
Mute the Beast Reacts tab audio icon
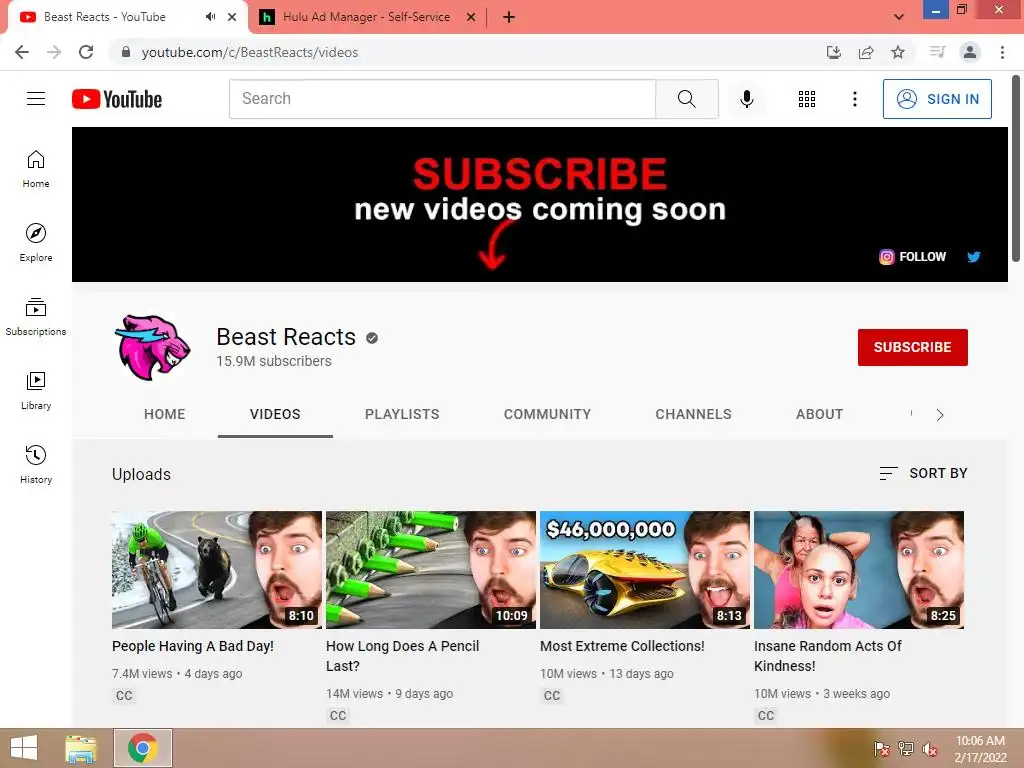[210, 17]
